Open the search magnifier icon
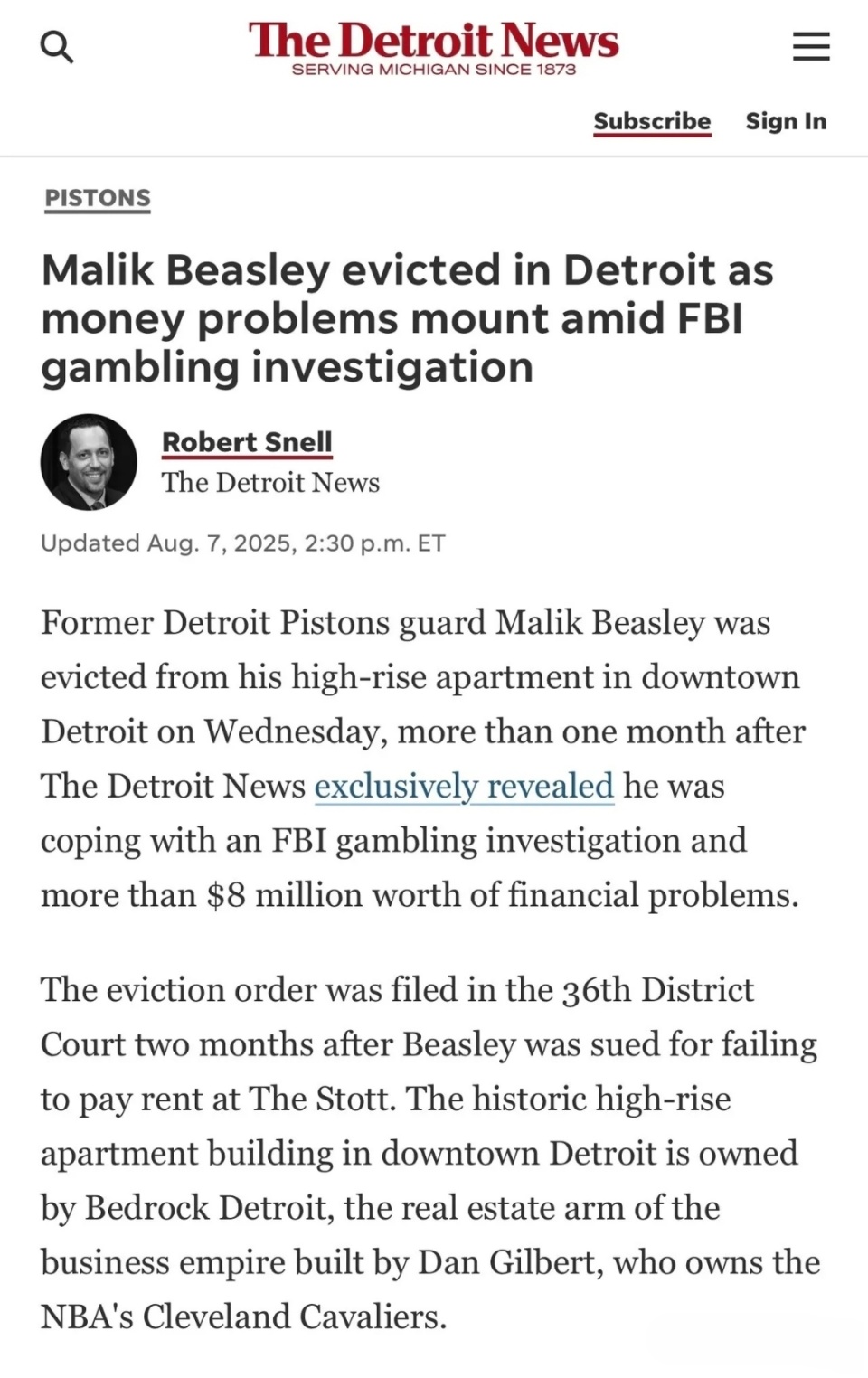The image size is (868, 1378). point(57,46)
